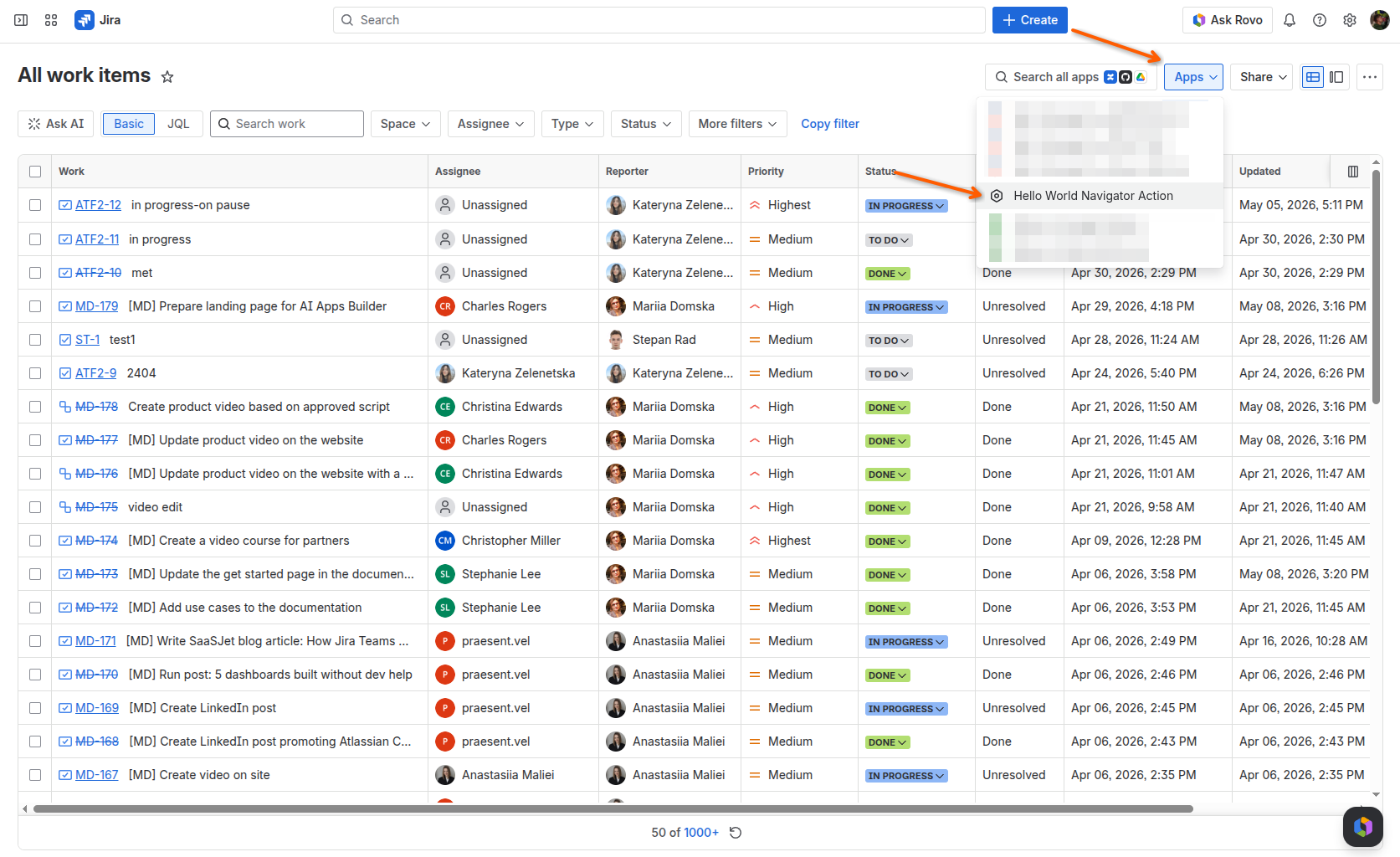Click the Create button
1400x857 pixels.
[x=1030, y=20]
